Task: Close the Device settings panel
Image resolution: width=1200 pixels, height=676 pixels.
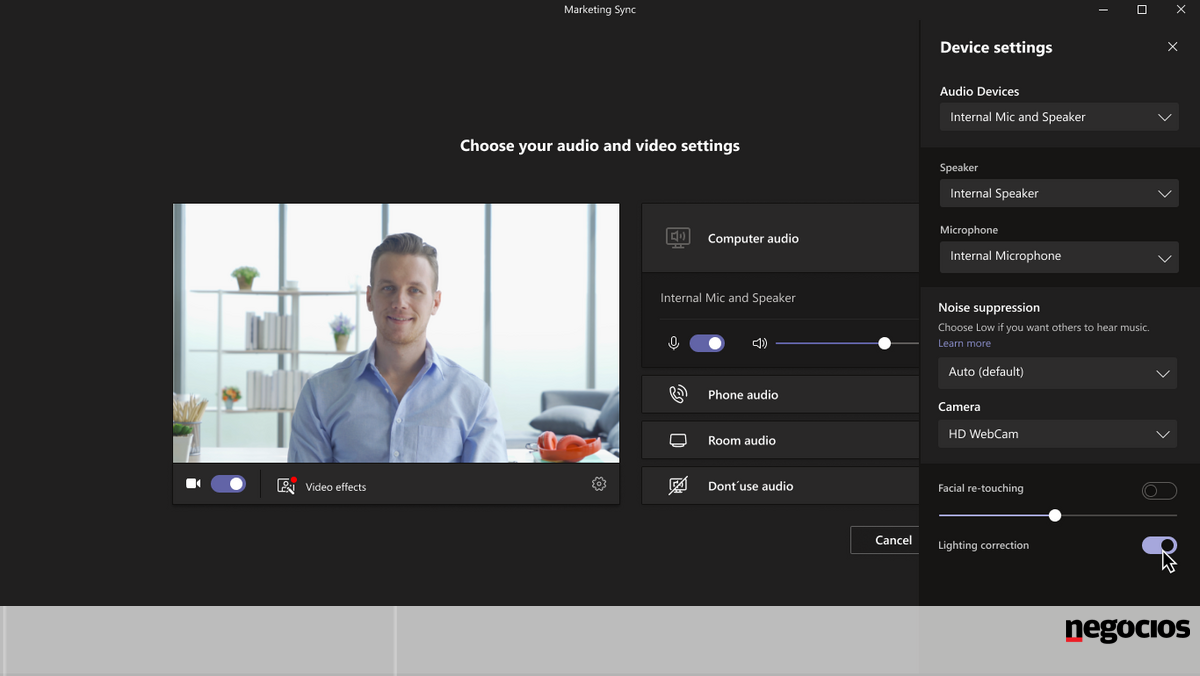Action: 1173,47
